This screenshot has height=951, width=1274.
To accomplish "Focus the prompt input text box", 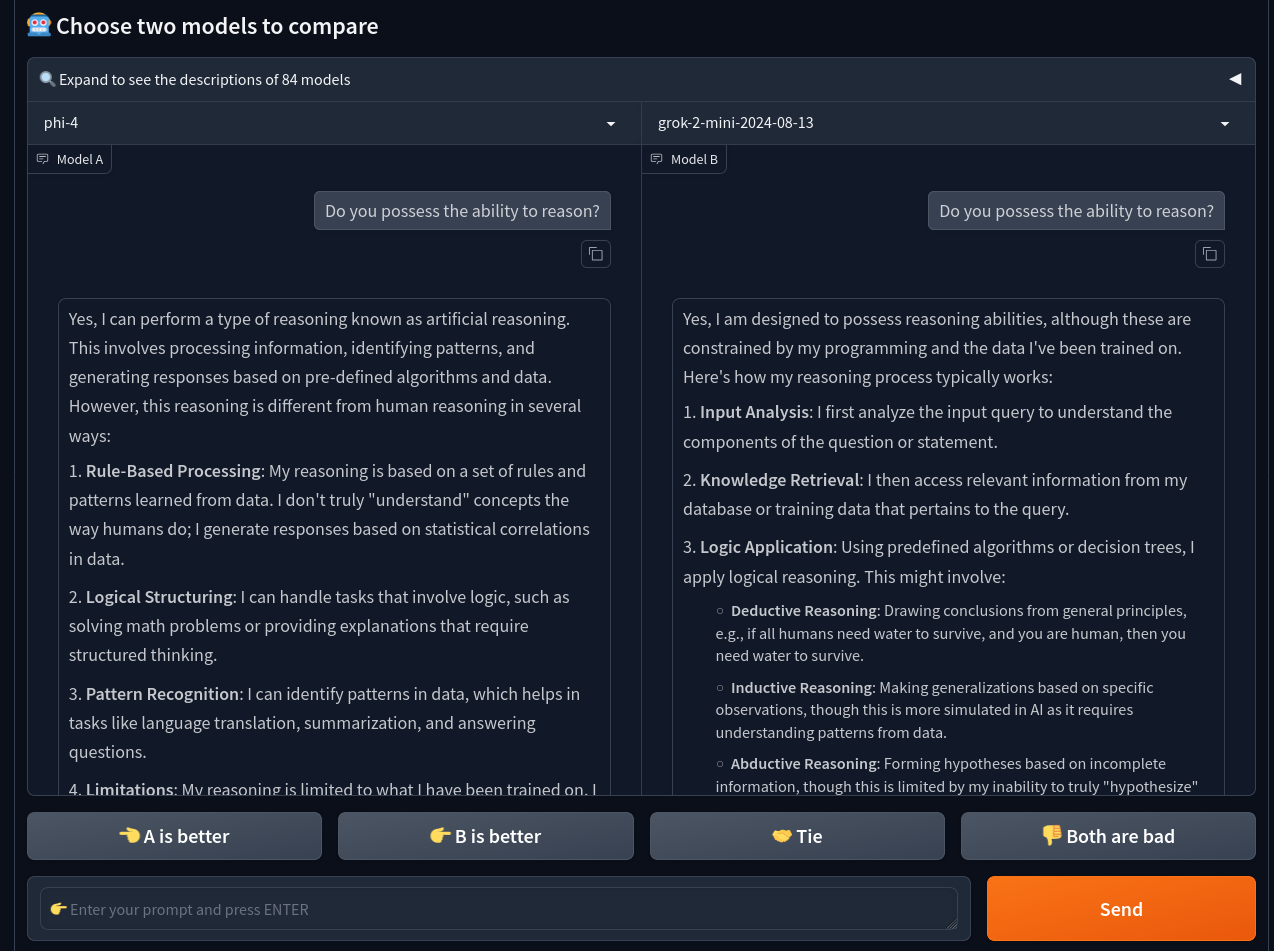I will [498, 909].
